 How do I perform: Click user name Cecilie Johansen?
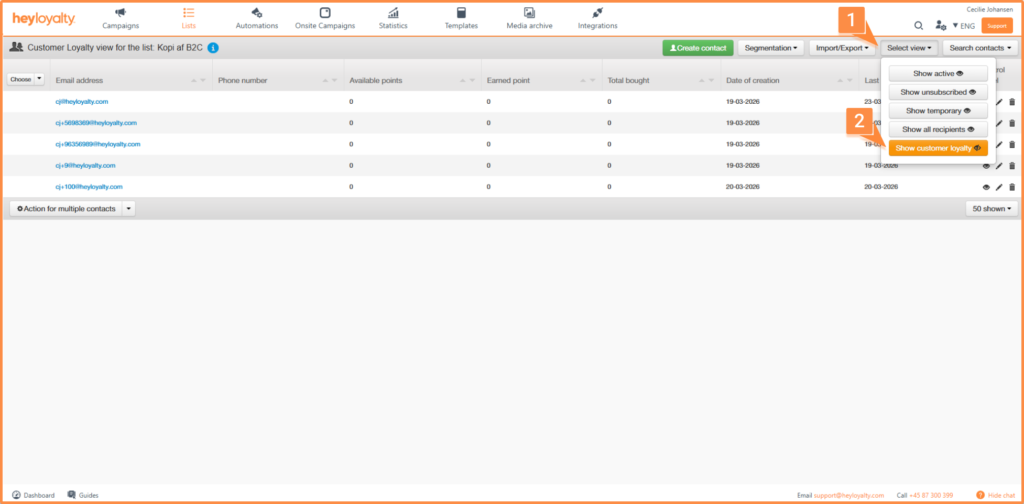pos(989,9)
